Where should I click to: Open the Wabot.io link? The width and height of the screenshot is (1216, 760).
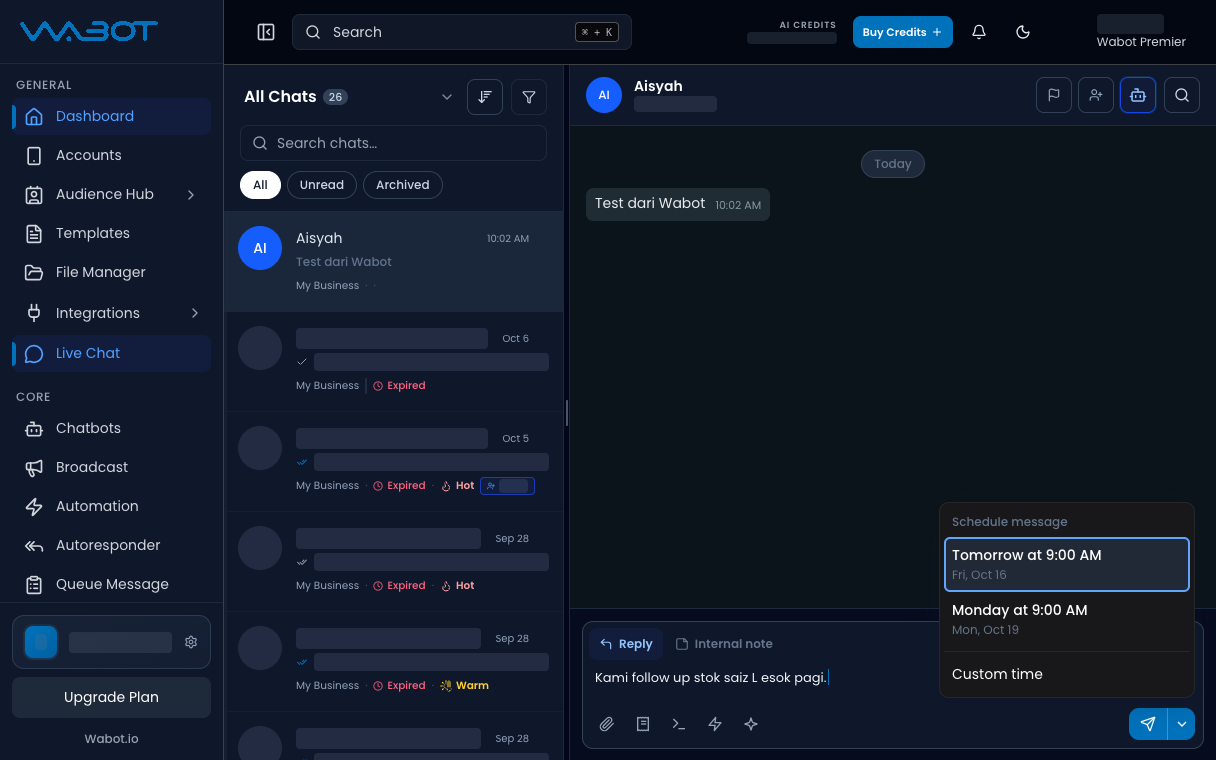111,739
